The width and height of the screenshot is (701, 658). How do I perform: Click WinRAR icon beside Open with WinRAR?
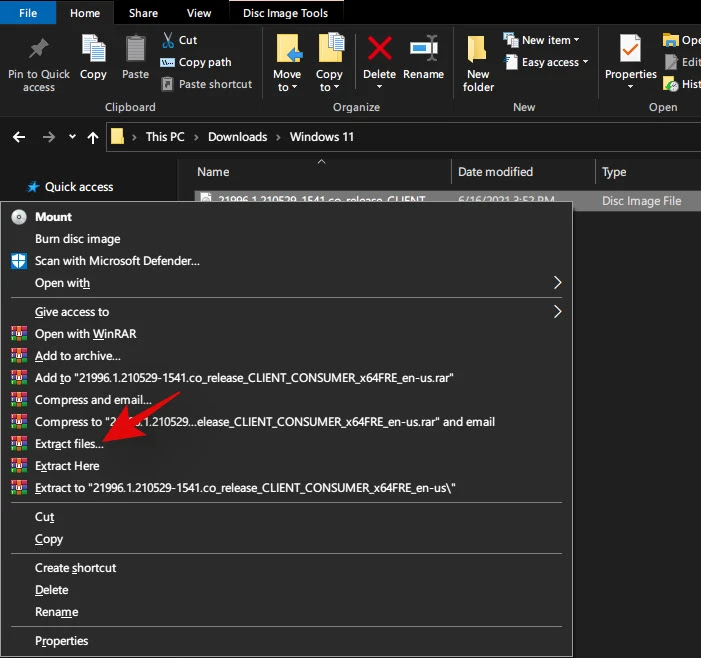click(19, 333)
